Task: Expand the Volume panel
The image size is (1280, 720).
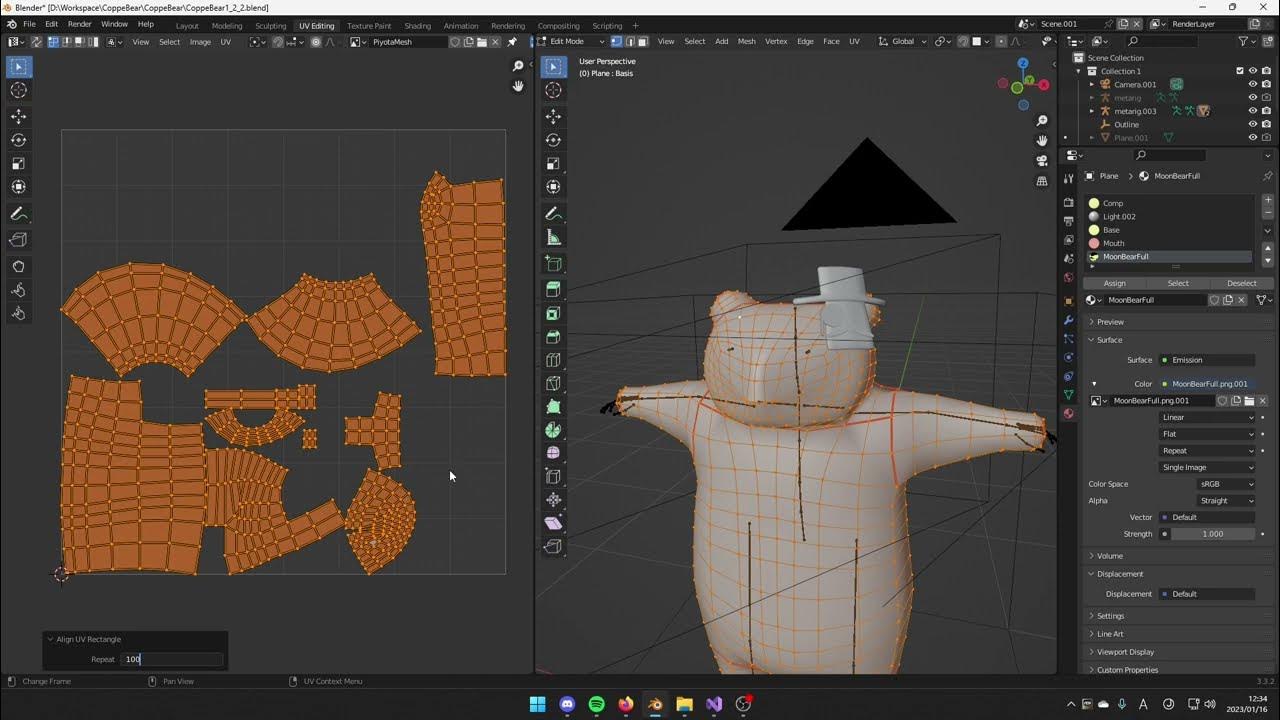Action: (1109, 556)
